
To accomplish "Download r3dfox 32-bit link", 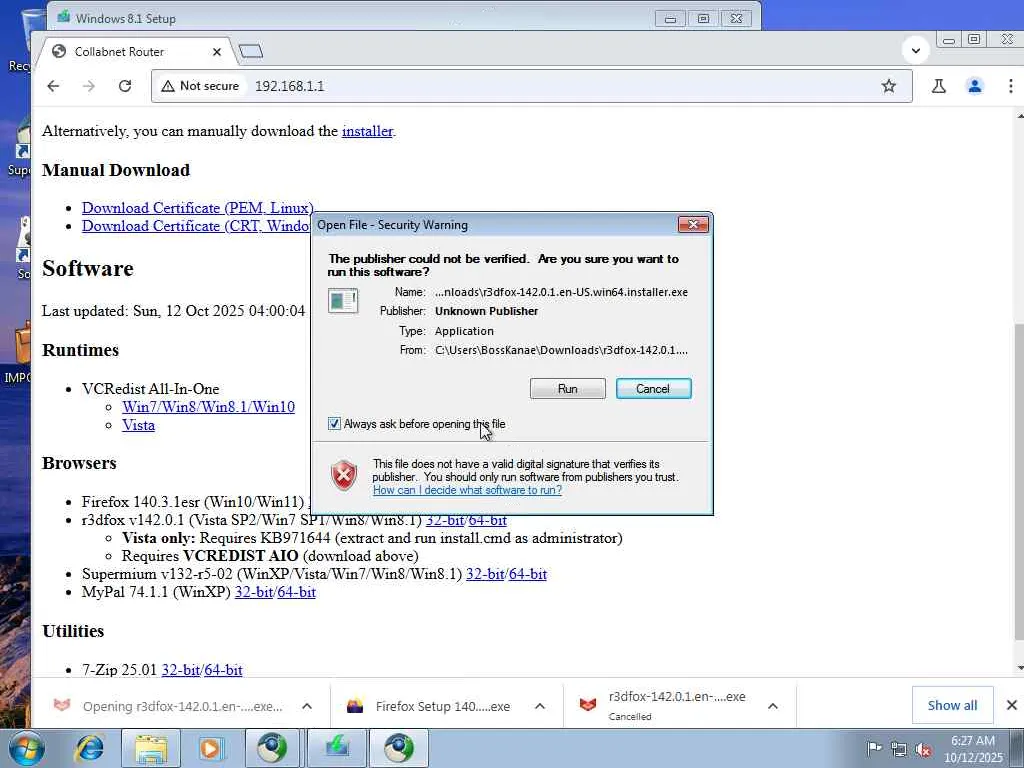I will 445,520.
